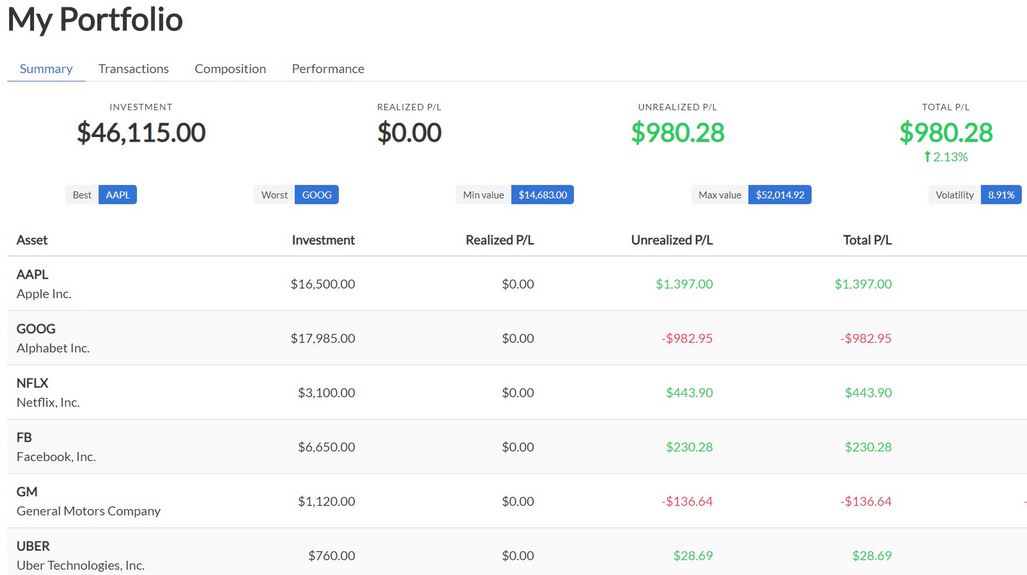Click NFLX total P/L $443.90
Screen dimensions: 1027x575
pos(868,393)
